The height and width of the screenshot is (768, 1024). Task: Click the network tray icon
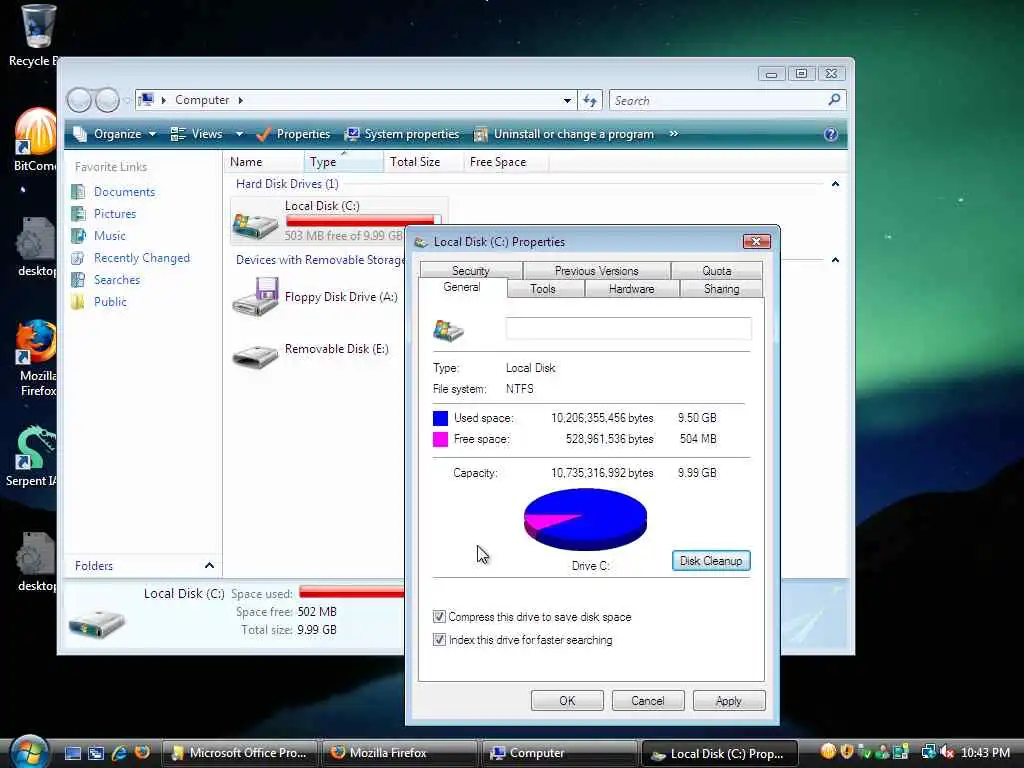(x=929, y=752)
